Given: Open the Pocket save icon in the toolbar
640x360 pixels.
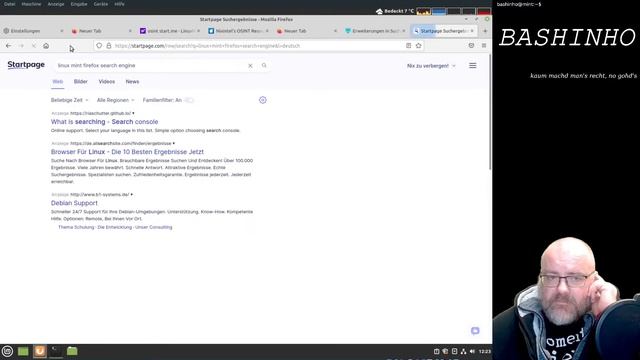Looking at the screenshot, I should [471, 46].
